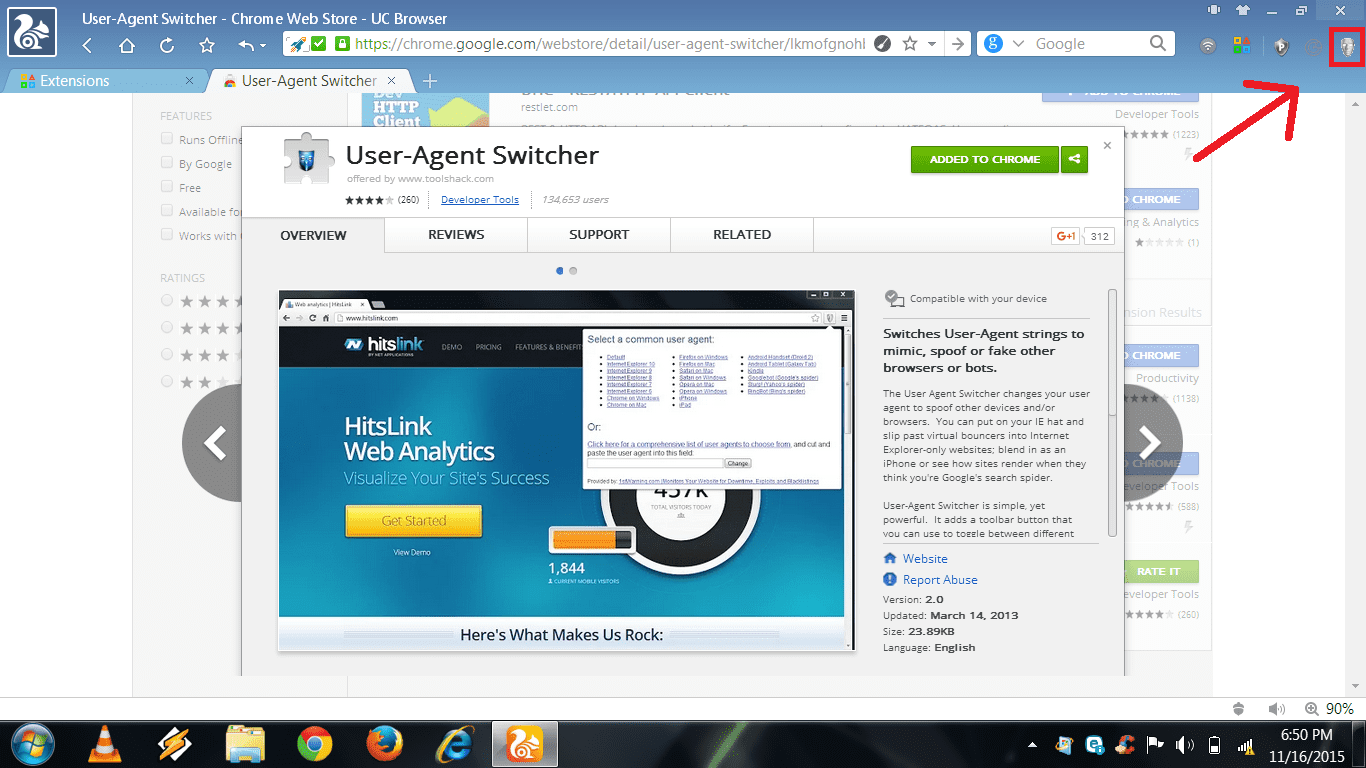Image resolution: width=1366 pixels, height=768 pixels.
Task: Open the browser home page
Action: pyautogui.click(x=127, y=45)
